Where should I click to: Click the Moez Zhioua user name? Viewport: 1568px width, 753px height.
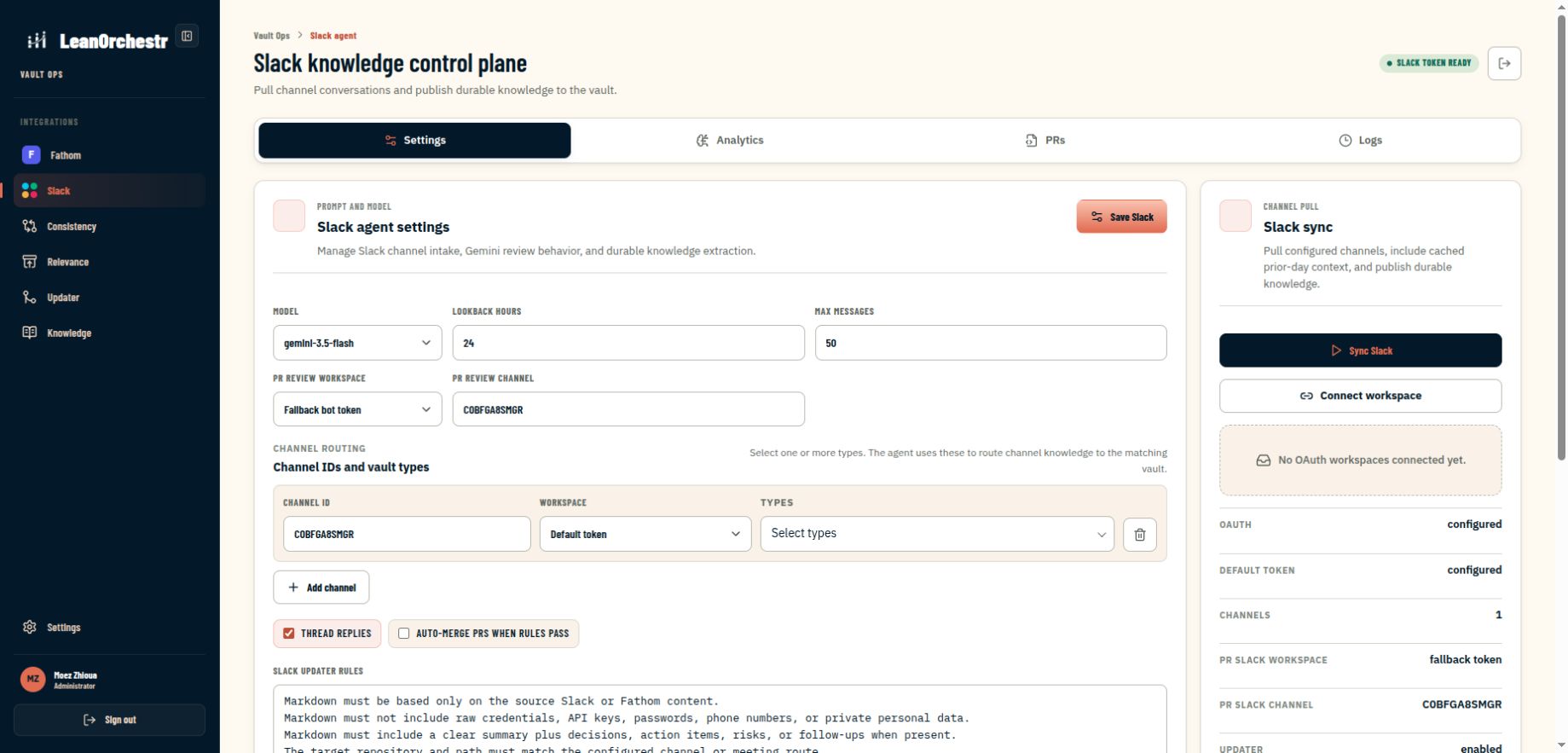[x=75, y=675]
